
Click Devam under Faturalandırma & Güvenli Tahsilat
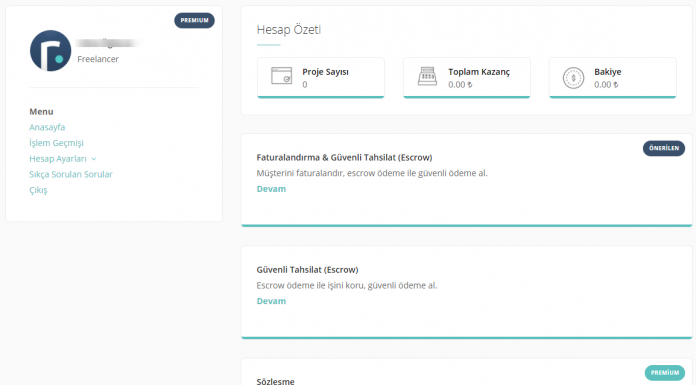click(x=271, y=189)
